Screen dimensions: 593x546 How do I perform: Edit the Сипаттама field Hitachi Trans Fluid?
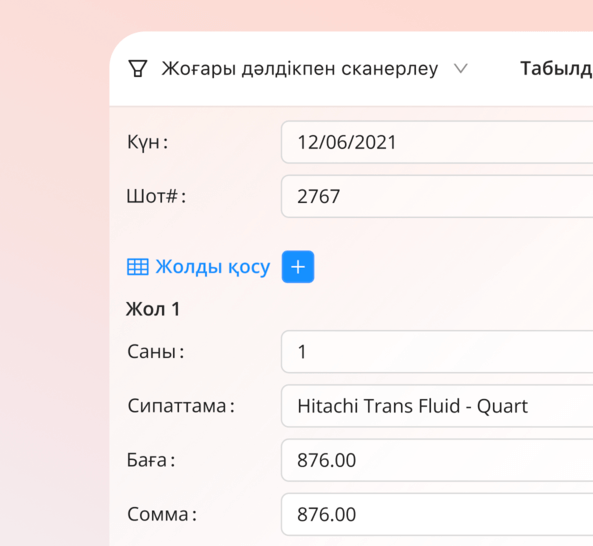(437, 406)
